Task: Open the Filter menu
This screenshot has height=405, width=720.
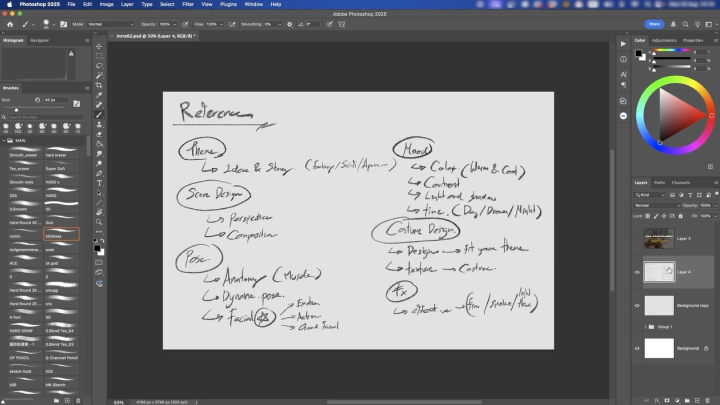Action: coord(188,4)
